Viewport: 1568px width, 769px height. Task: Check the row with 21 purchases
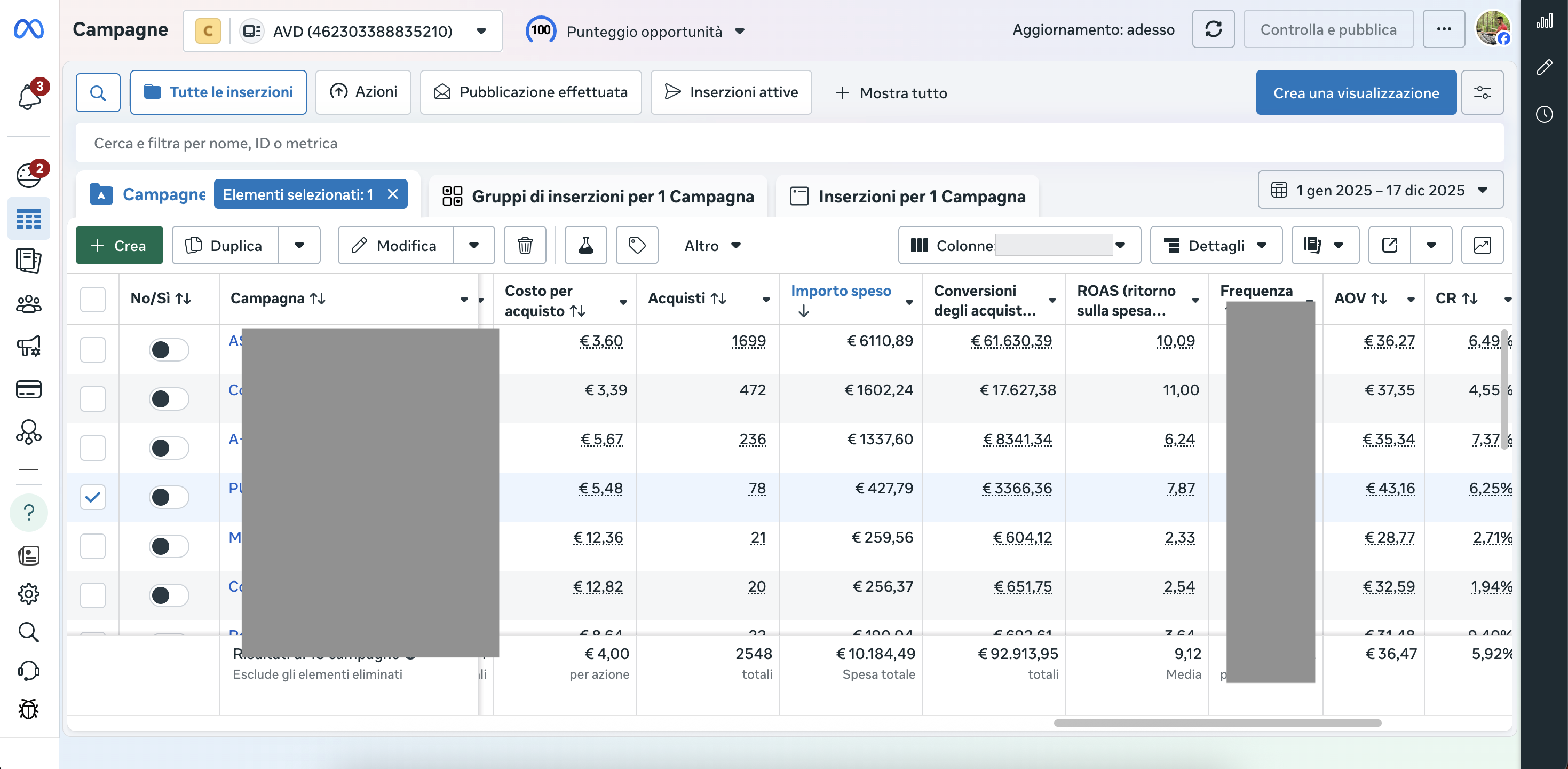tap(92, 546)
